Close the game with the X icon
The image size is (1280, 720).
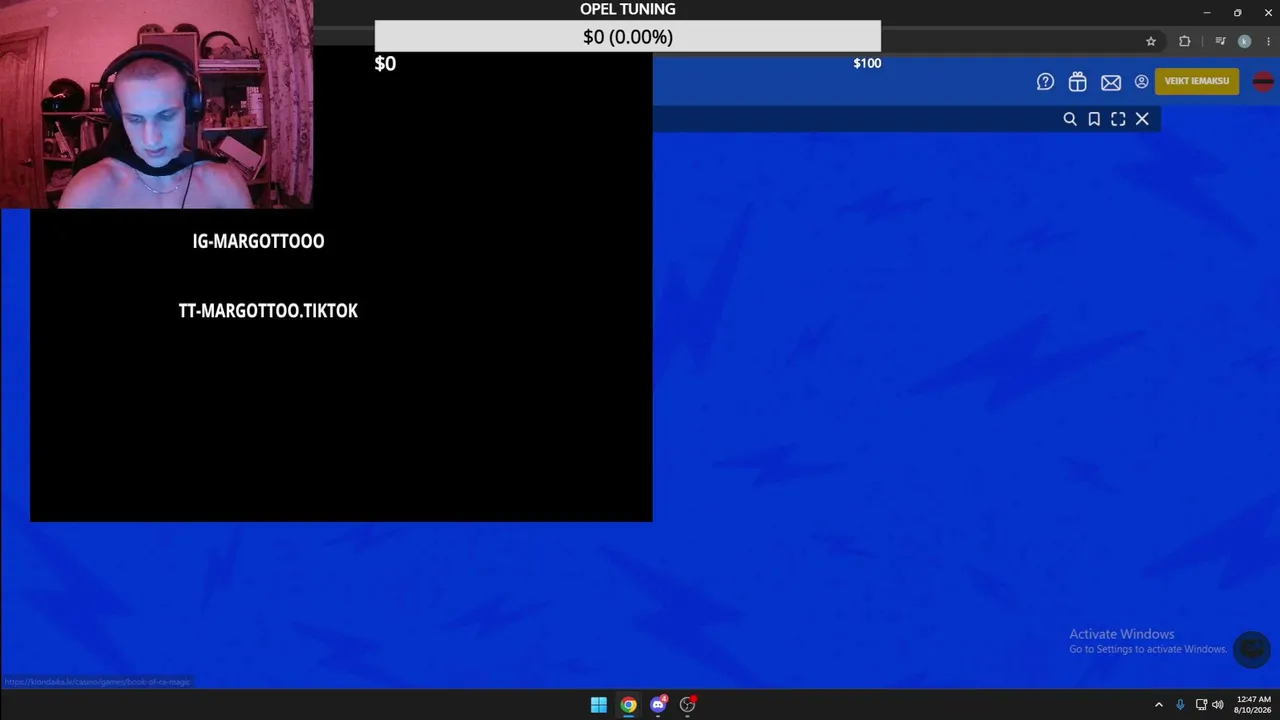pyautogui.click(x=1142, y=119)
